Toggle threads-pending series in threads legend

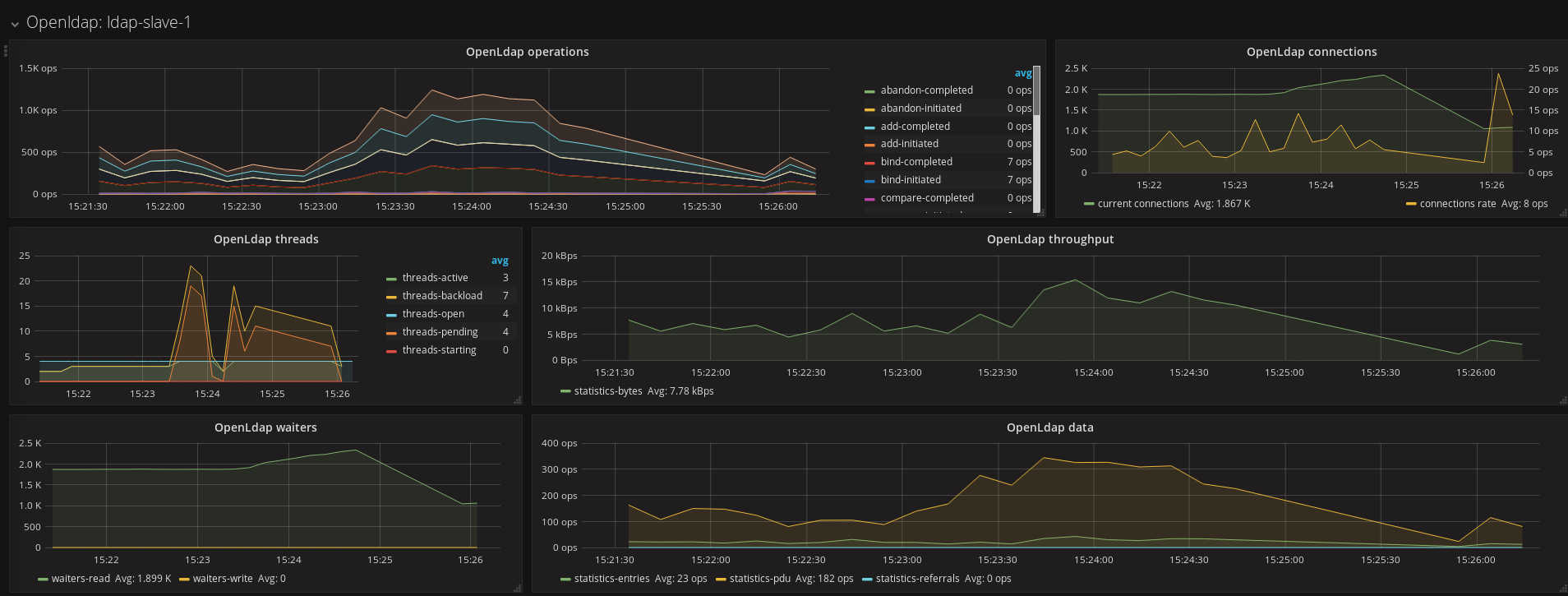click(x=440, y=332)
